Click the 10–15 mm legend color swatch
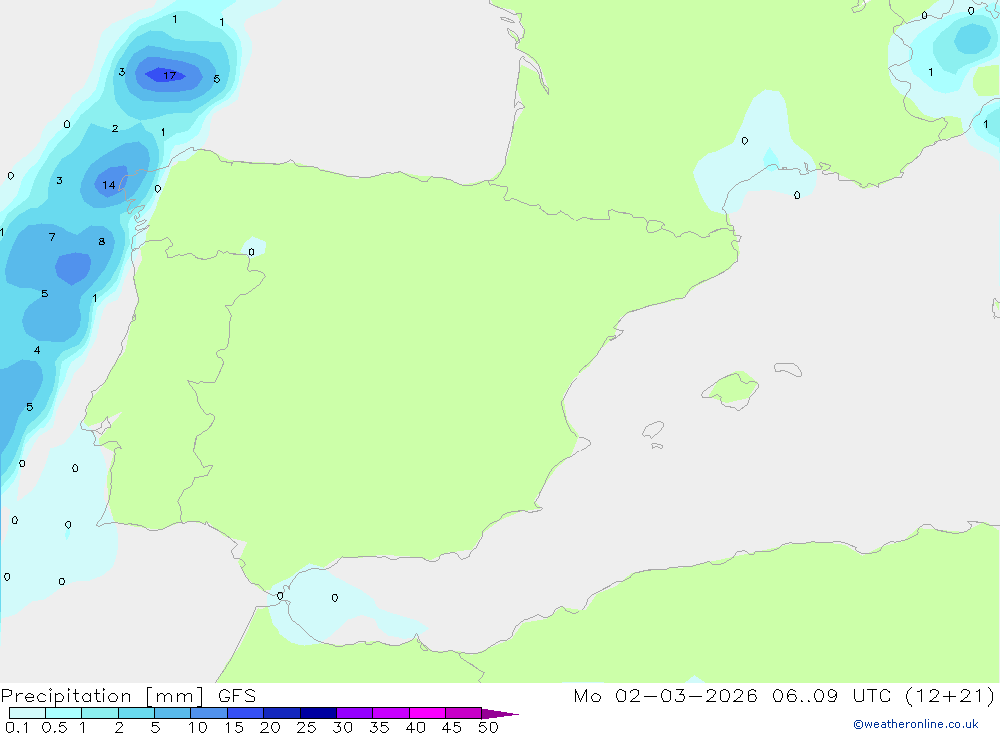Screen dimensions: 1000x733 (x=209, y=713)
